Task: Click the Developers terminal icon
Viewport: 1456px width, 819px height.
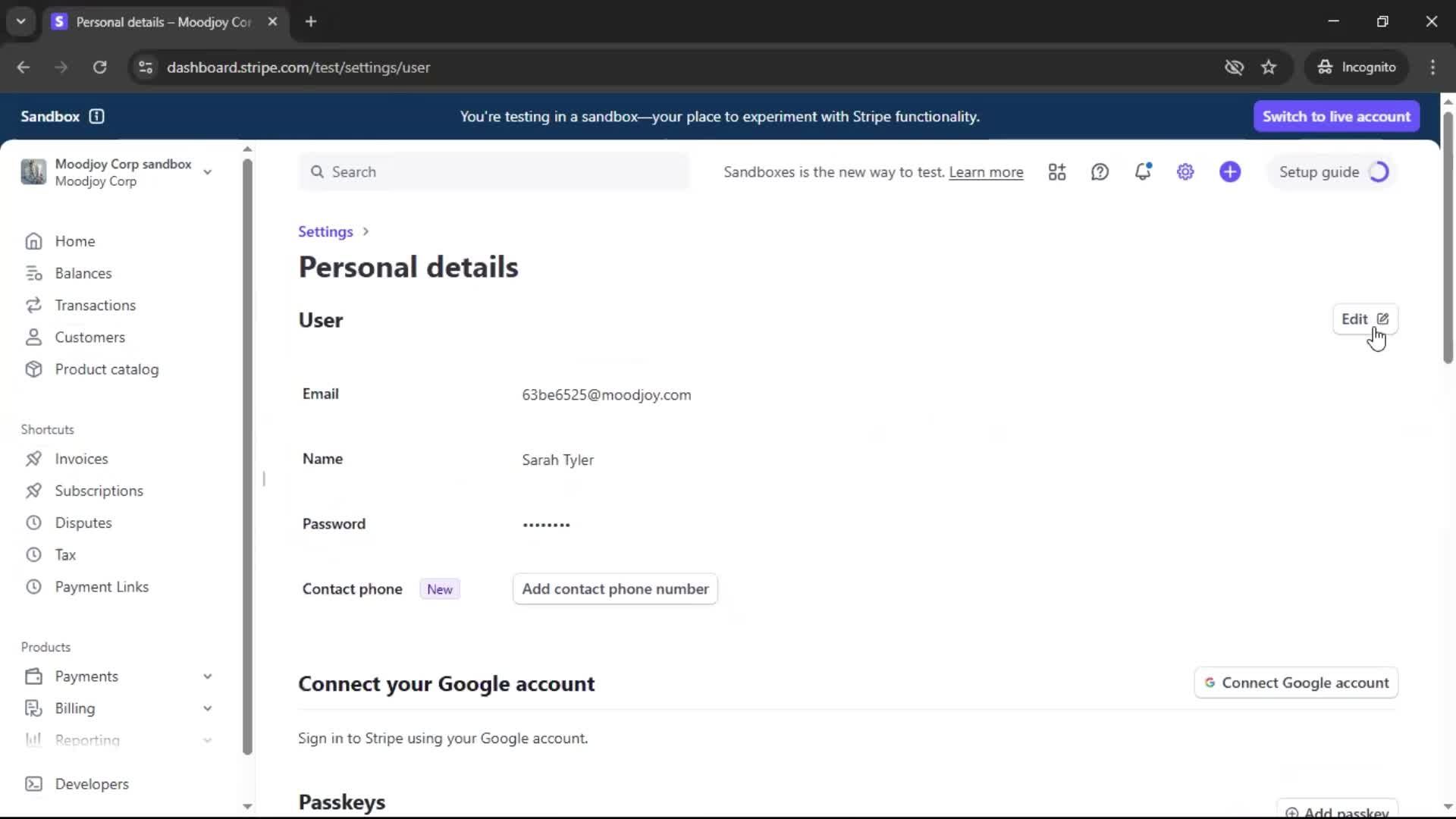Action: [33, 784]
